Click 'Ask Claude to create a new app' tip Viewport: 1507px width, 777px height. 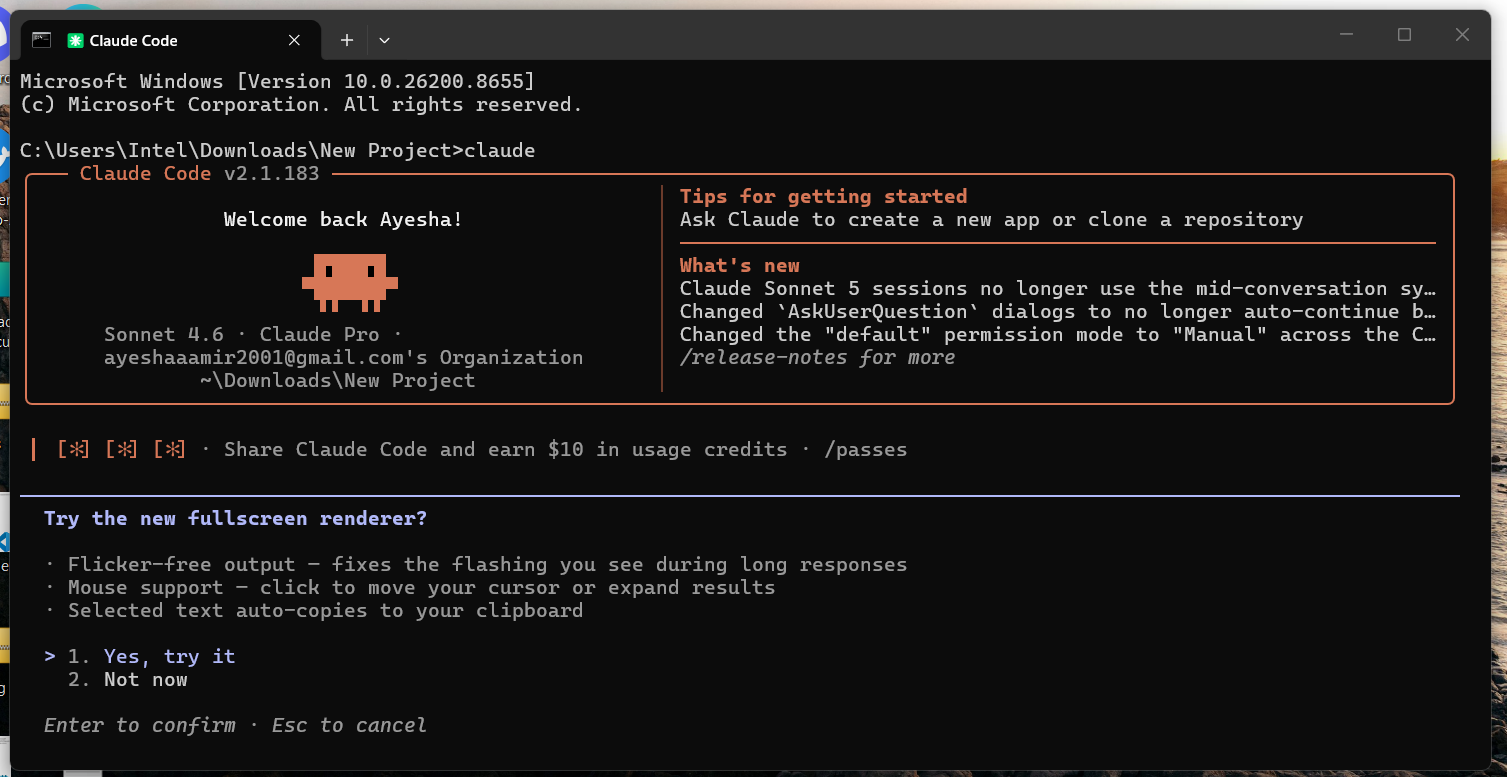point(991,219)
